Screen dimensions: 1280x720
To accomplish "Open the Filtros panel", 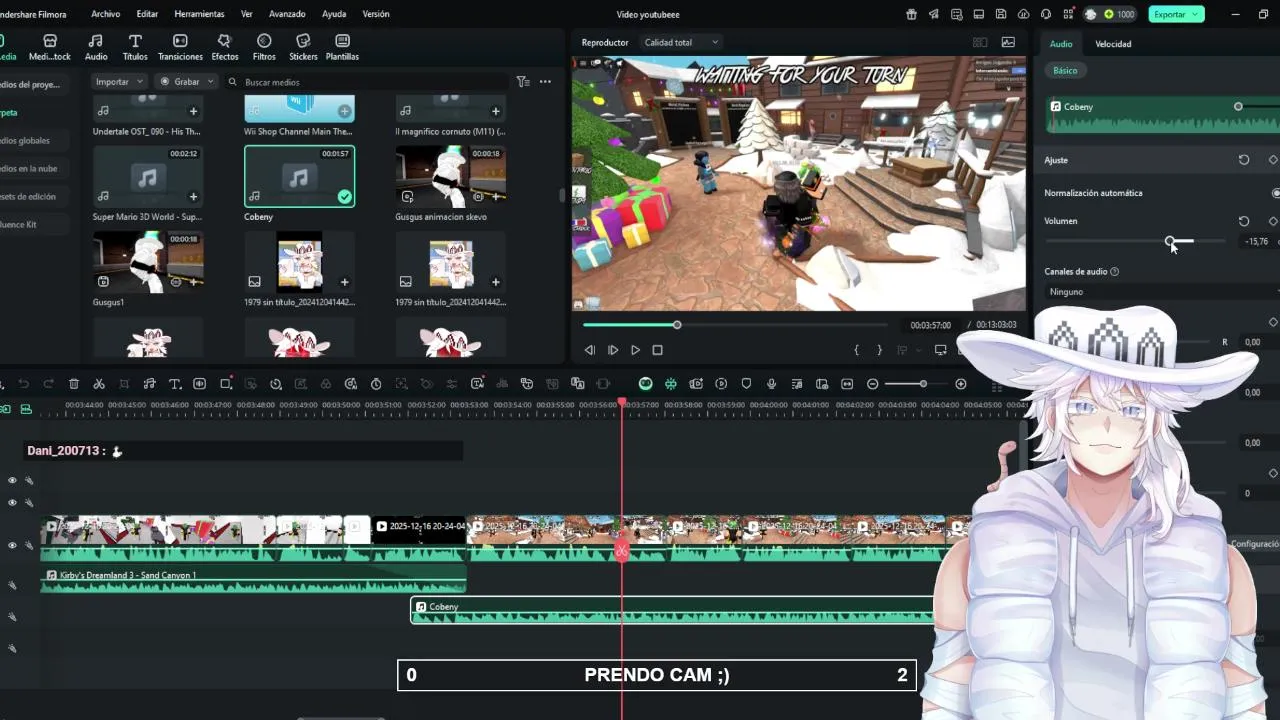I will click(264, 47).
